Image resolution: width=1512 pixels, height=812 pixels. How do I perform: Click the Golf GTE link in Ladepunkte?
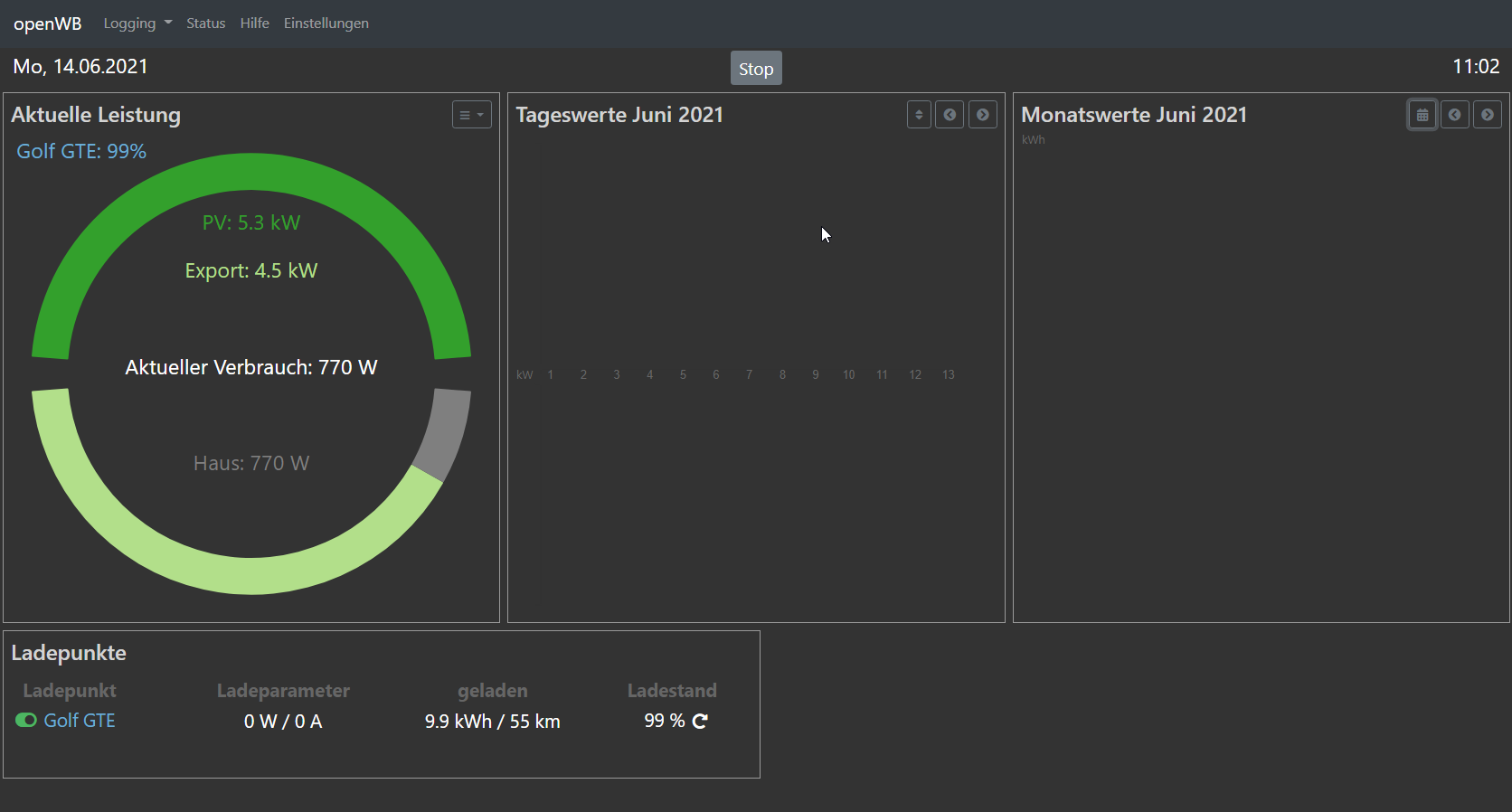coord(80,721)
